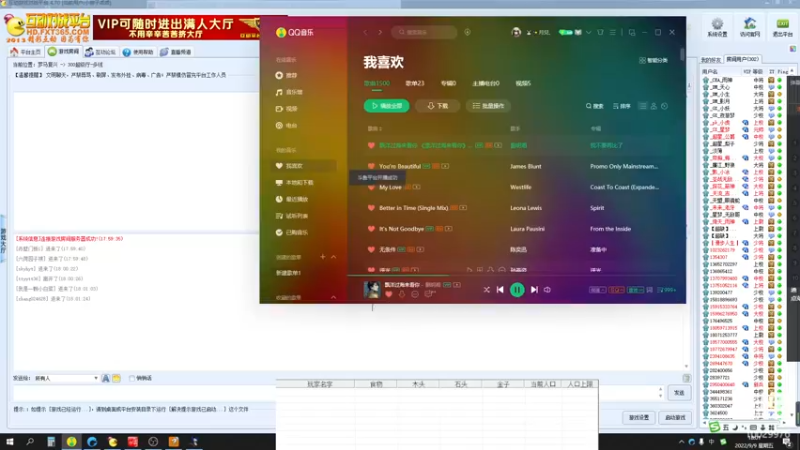Unlike the song It's Not Goodbye
Viewport: 800px width, 450px height.
[371, 229]
